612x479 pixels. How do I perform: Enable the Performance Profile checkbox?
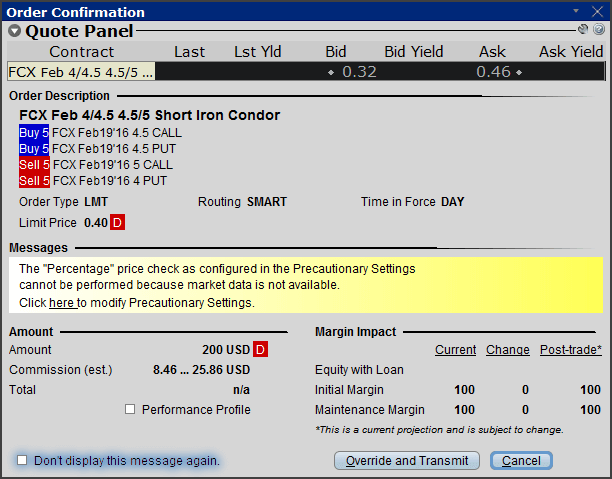click(130, 409)
